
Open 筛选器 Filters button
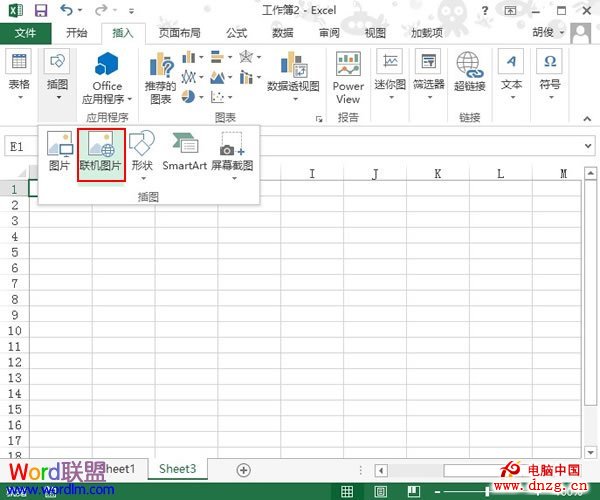coord(429,74)
